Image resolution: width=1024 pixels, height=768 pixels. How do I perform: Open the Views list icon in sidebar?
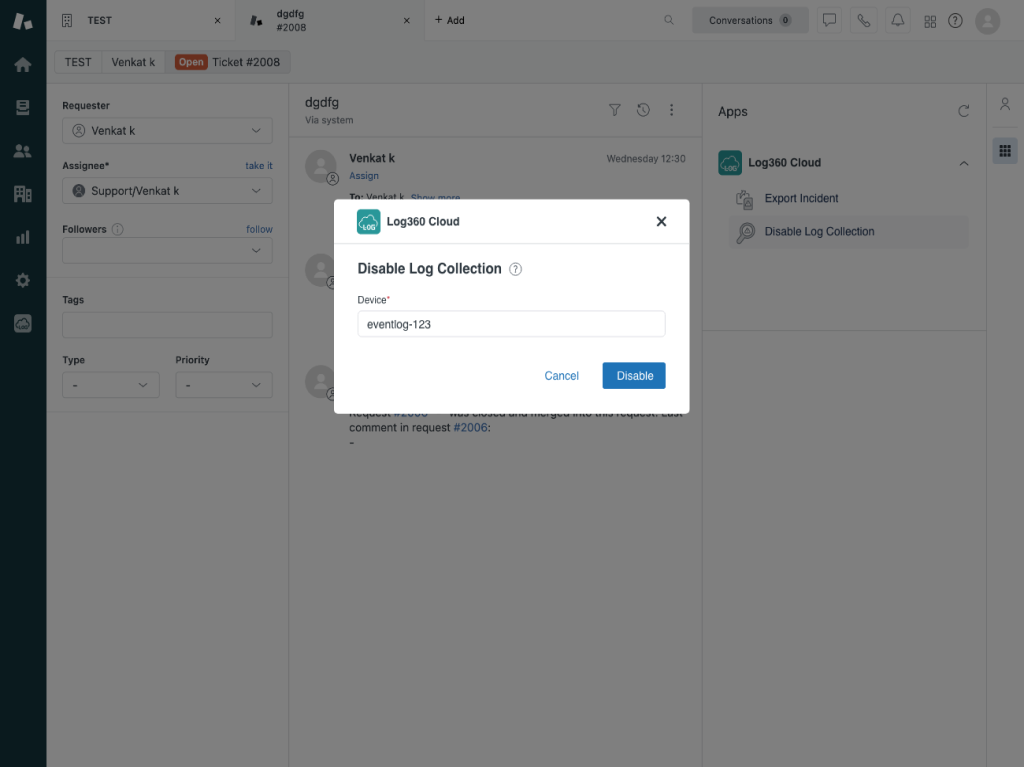coord(23,108)
